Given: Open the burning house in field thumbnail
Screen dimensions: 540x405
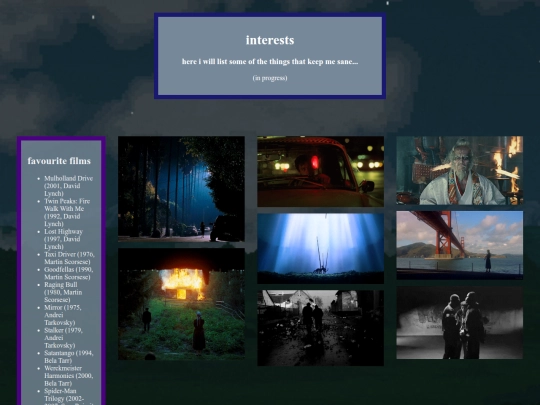Looking at the screenshot, I should pos(181,304).
